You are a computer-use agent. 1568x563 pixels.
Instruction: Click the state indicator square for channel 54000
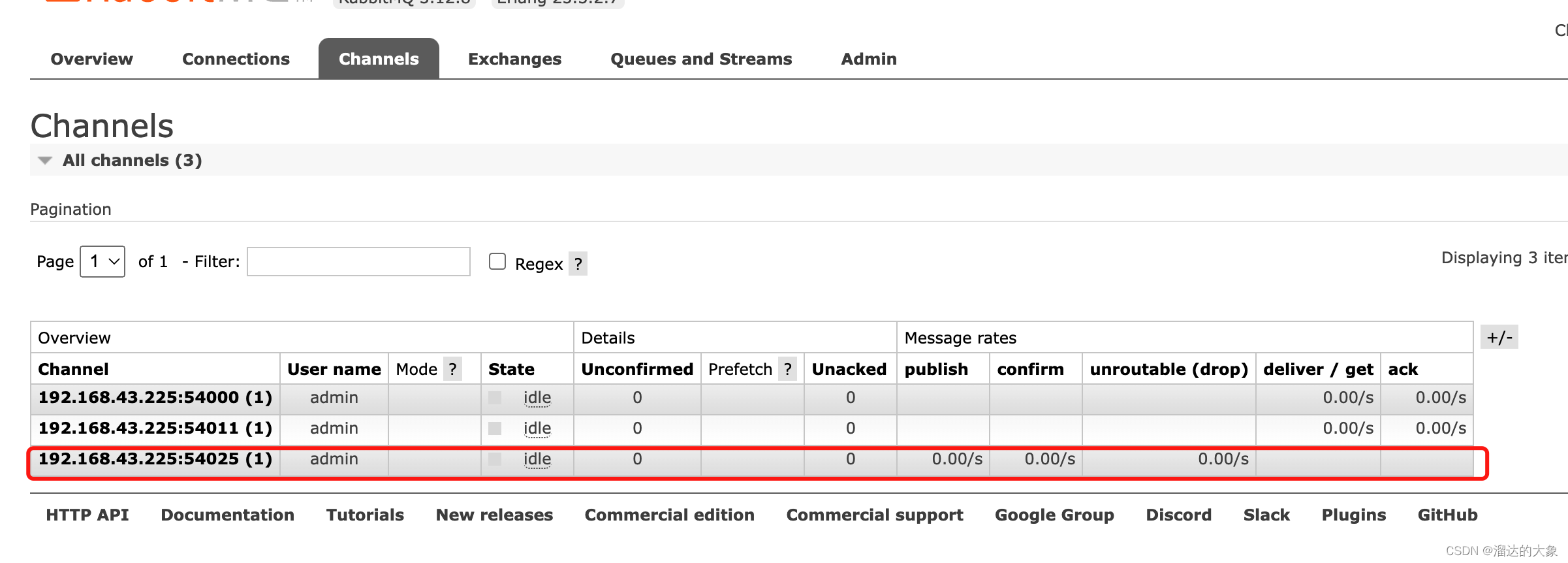pyautogui.click(x=495, y=398)
